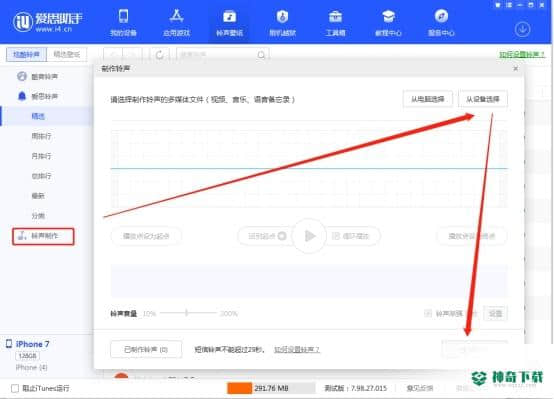The height and width of the screenshot is (399, 554).
Task: Click the magnifier search icon
Action: coord(261,55)
